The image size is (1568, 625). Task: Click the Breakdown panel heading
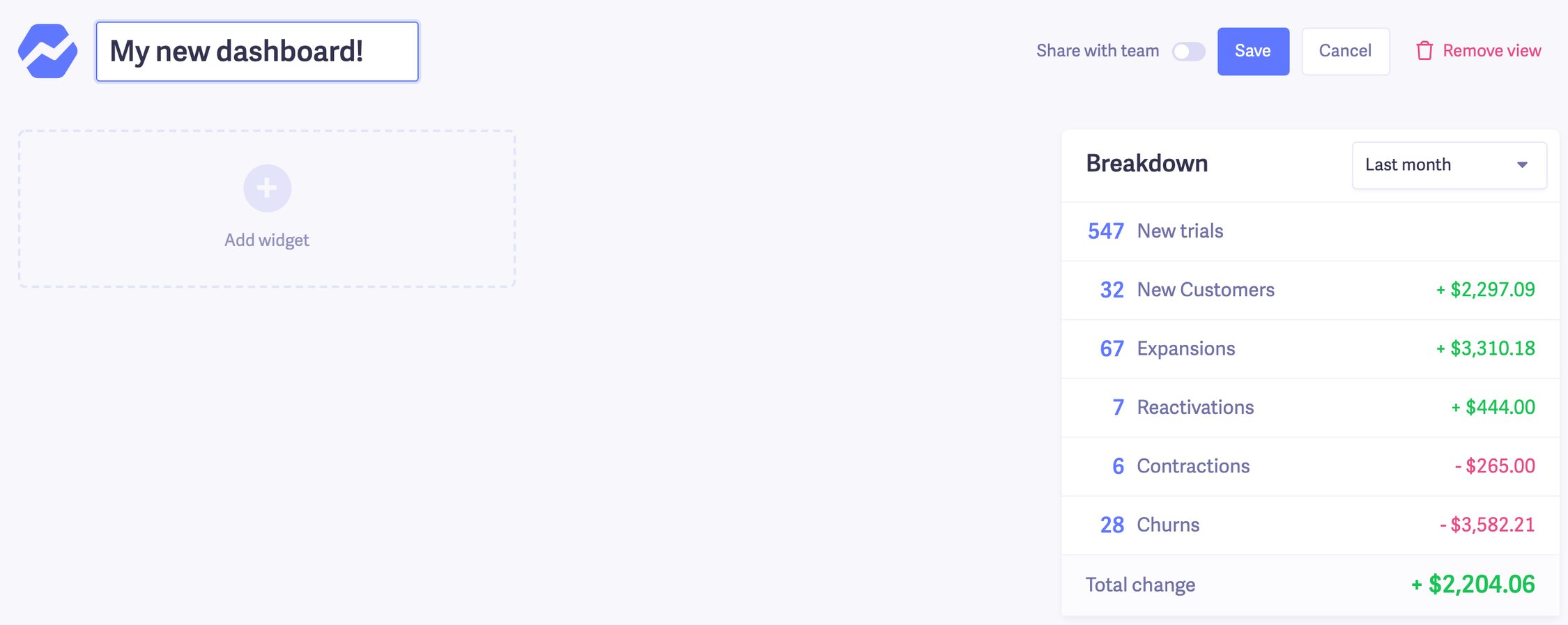[x=1146, y=163]
